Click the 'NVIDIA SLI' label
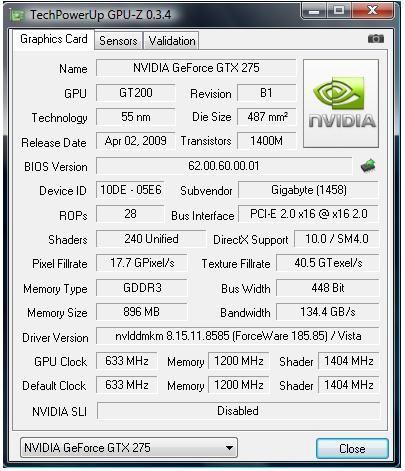Image resolution: width=405 pixels, height=471 pixels. pyautogui.click(x=59, y=412)
